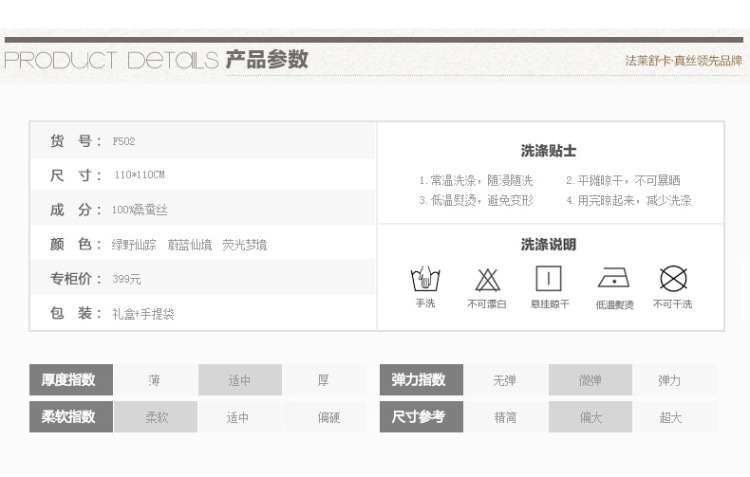Select the highlighted 适中 thickness option
Screen dimensions: 750x477
[238, 380]
